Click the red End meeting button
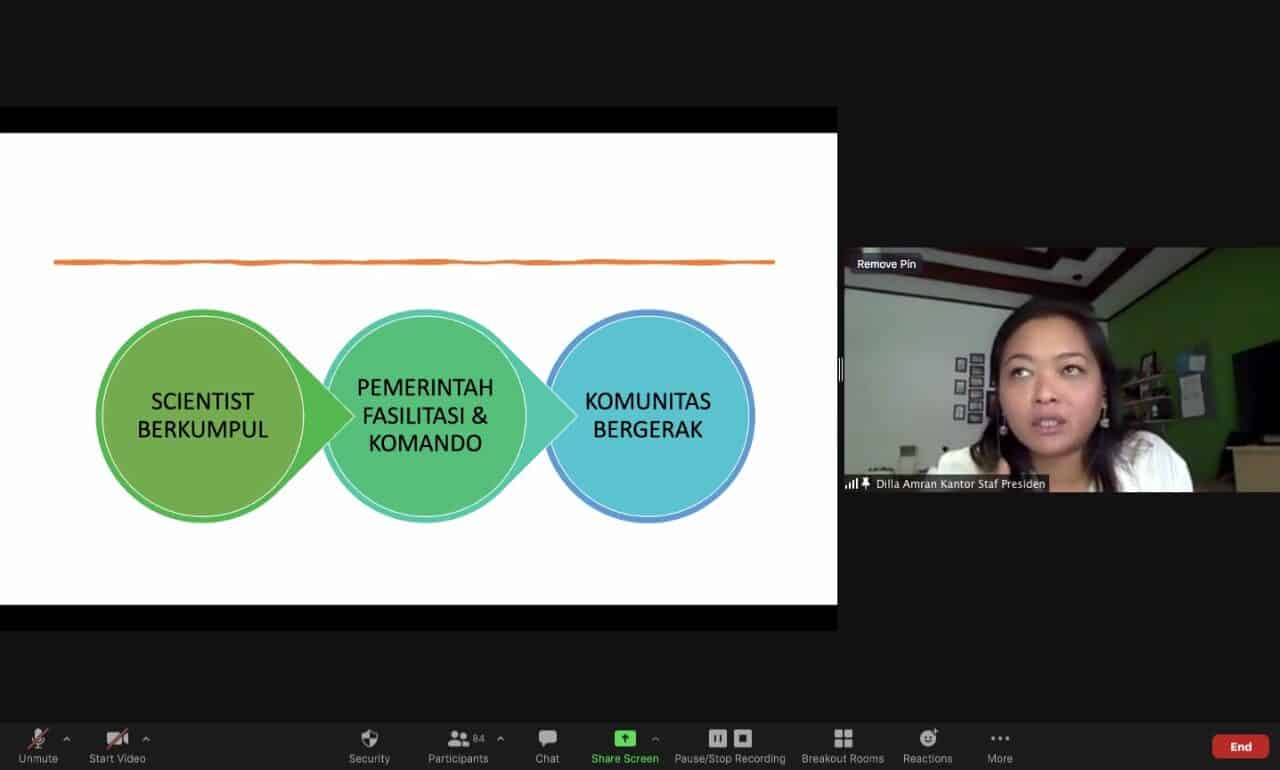The image size is (1280, 770). pyautogui.click(x=1240, y=747)
